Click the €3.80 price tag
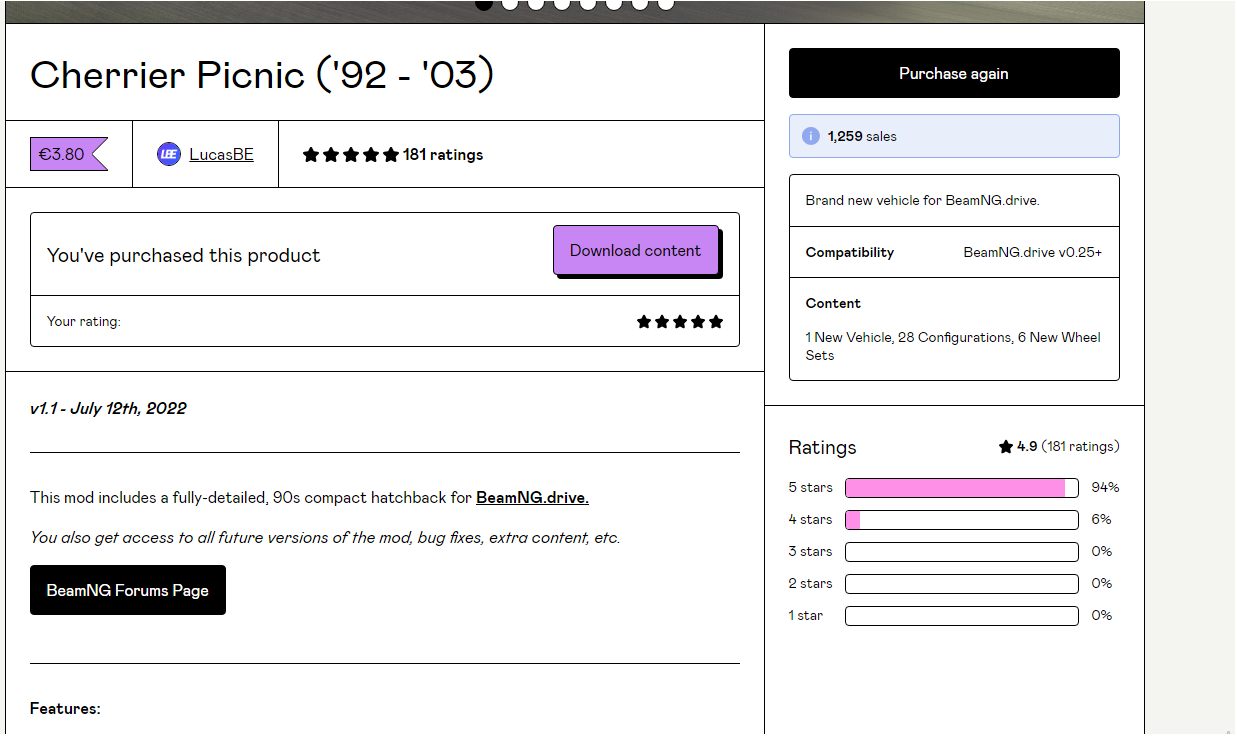The width and height of the screenshot is (1237, 737). tap(68, 155)
